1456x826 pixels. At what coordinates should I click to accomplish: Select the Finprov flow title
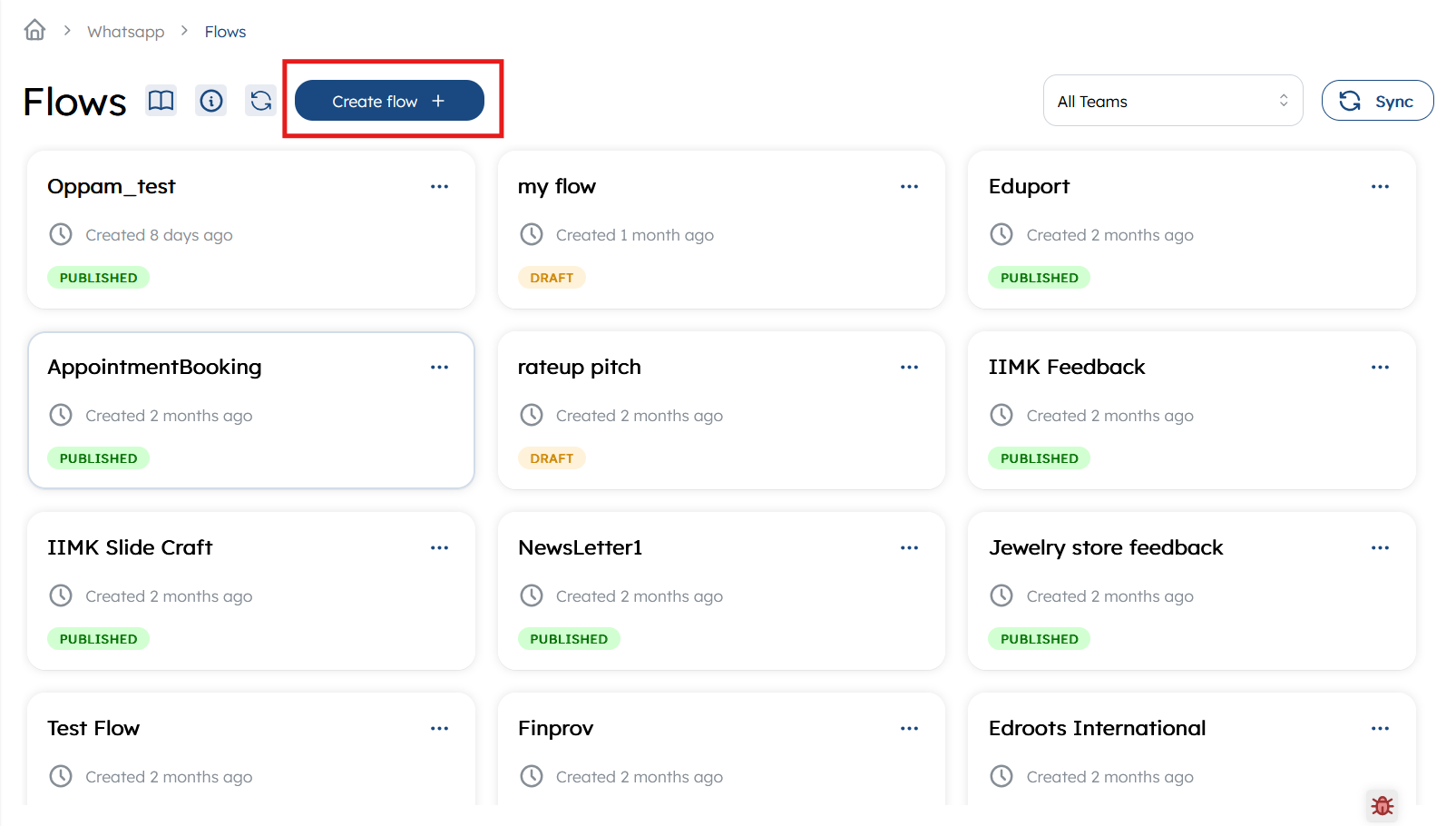pyautogui.click(x=556, y=729)
